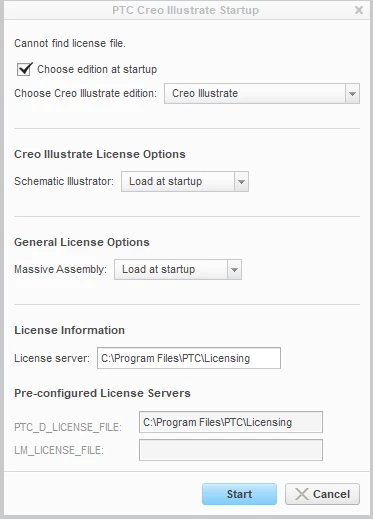Screen dimensions: 373x521
Task: Click the 'PTC Creo Illustrate Startup' title text
Action: tap(185, 10)
